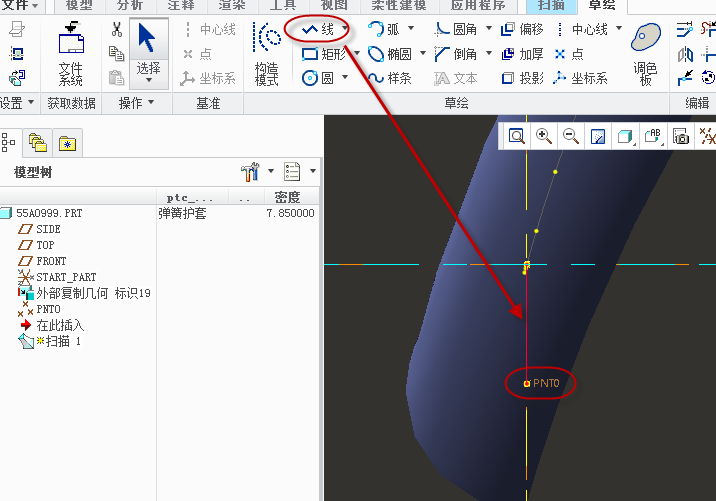Expand the Rectangle tool dropdown arrow

(x=357, y=53)
